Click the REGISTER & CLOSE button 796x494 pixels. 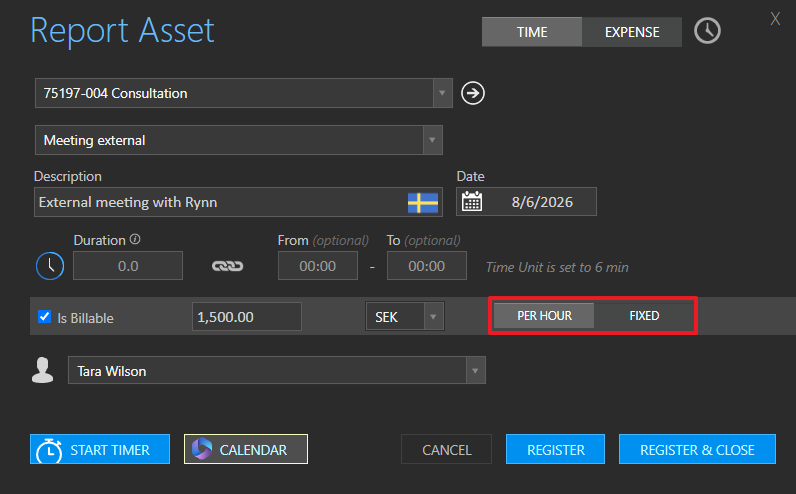click(697, 449)
